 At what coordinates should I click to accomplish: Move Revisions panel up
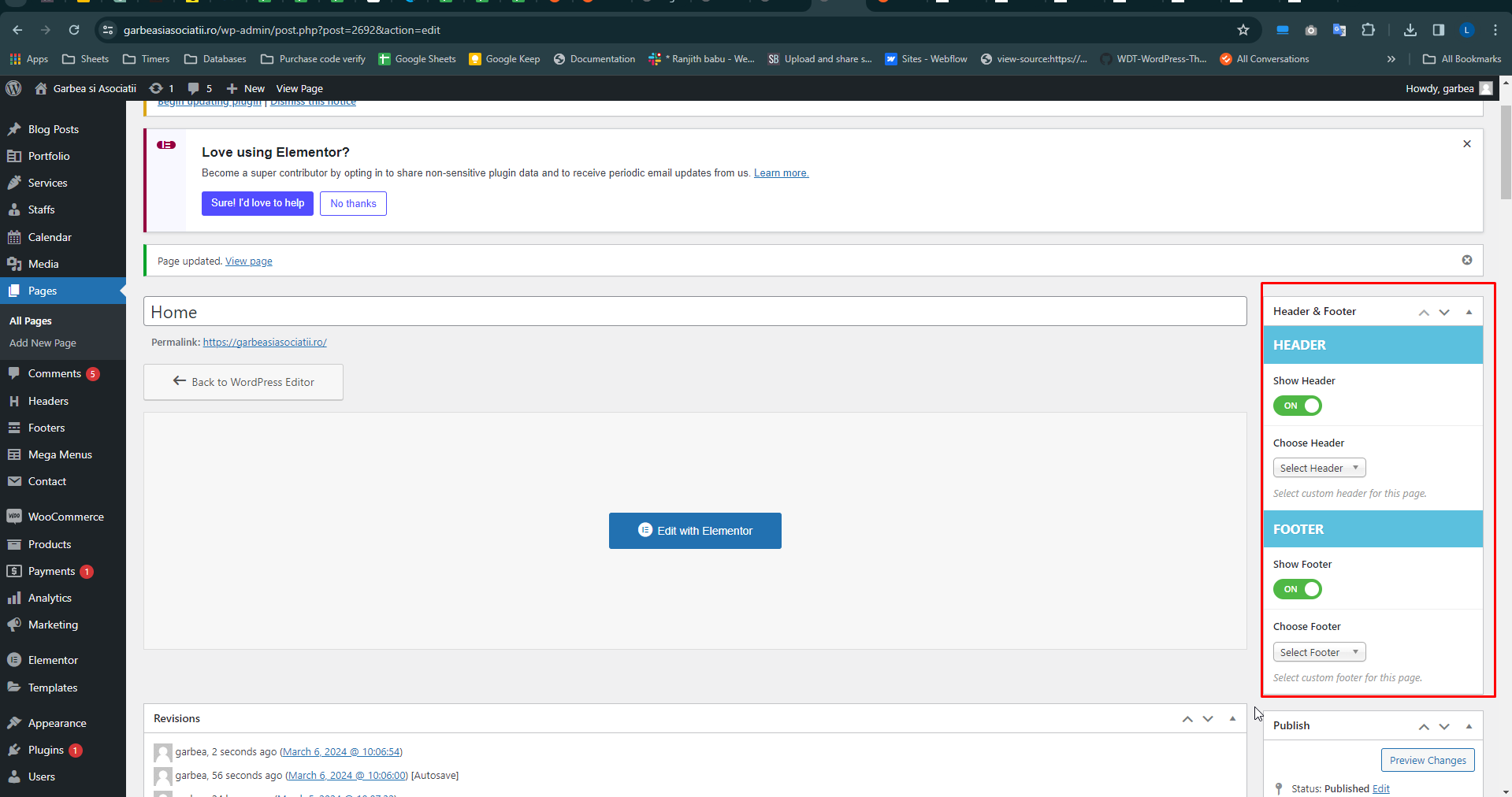coord(1187,718)
